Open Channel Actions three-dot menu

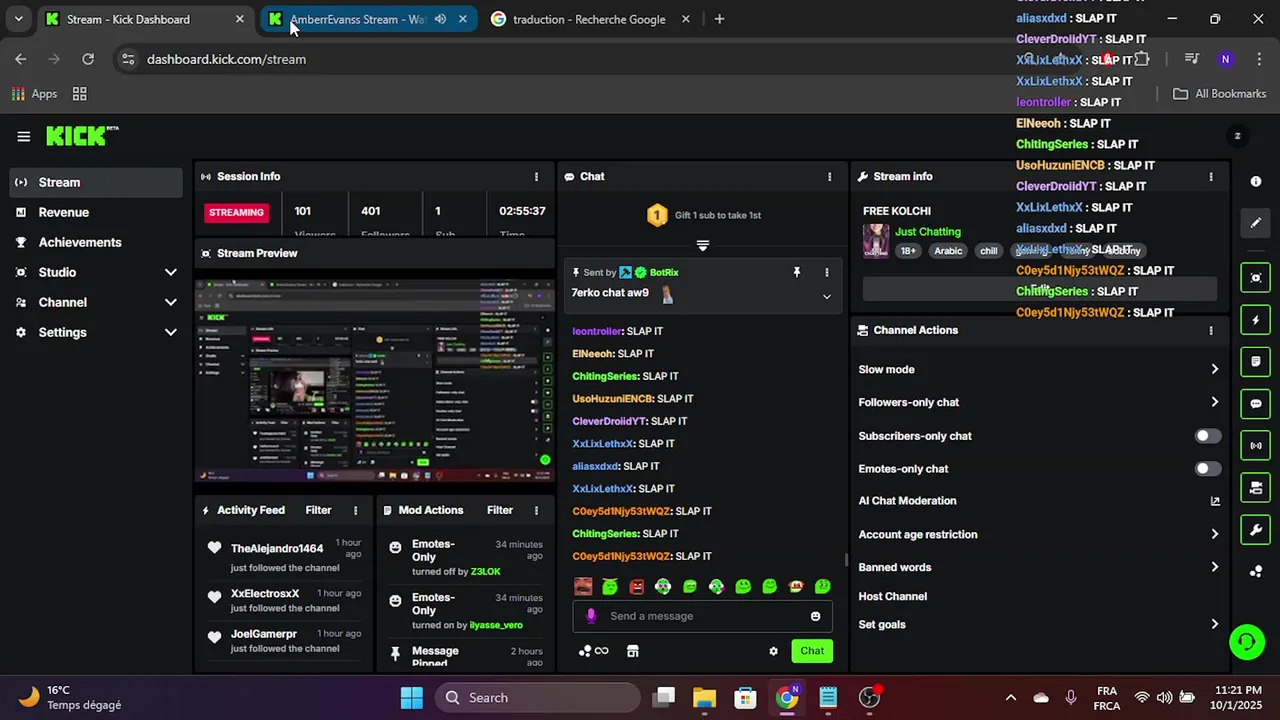(x=1211, y=330)
